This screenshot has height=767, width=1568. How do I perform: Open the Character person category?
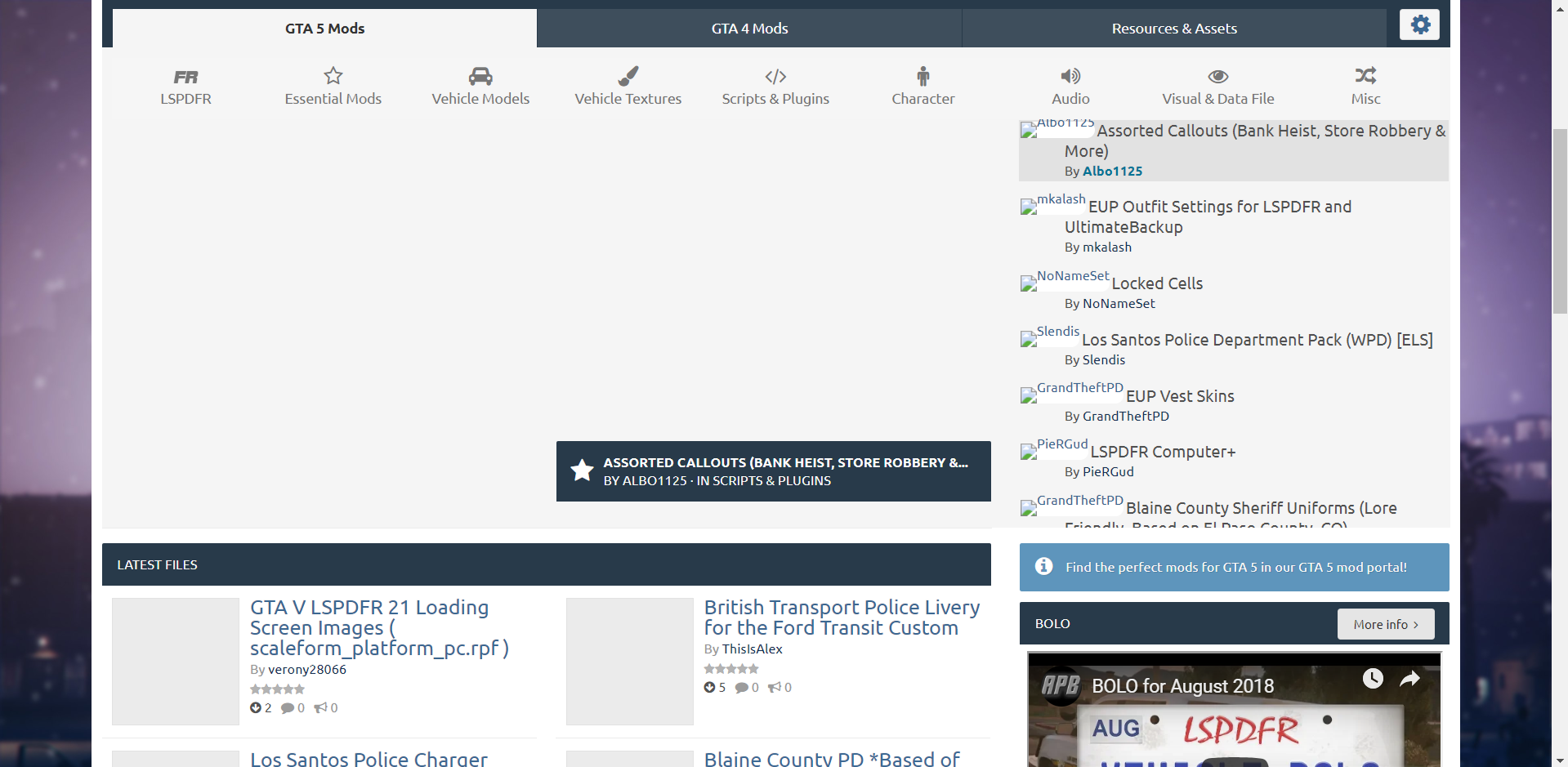coord(923,87)
